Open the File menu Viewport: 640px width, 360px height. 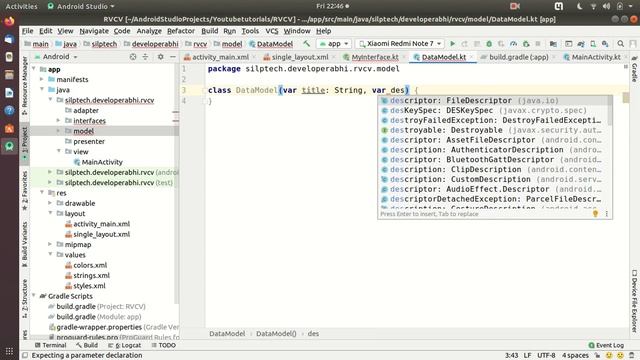pyautogui.click(x=28, y=31)
